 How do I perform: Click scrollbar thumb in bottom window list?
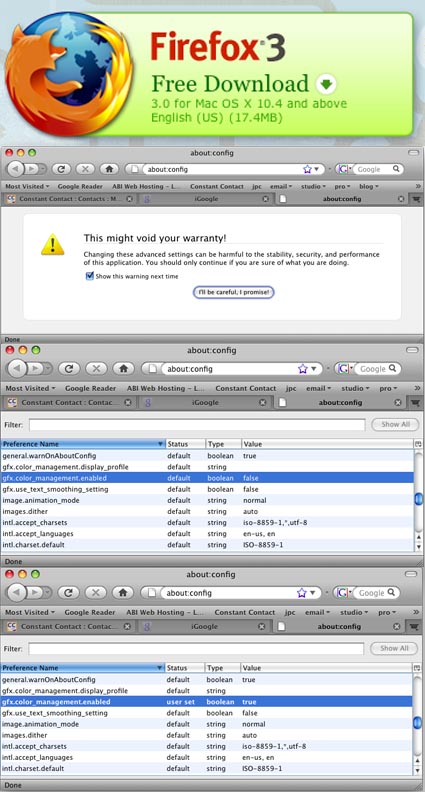pos(417,723)
